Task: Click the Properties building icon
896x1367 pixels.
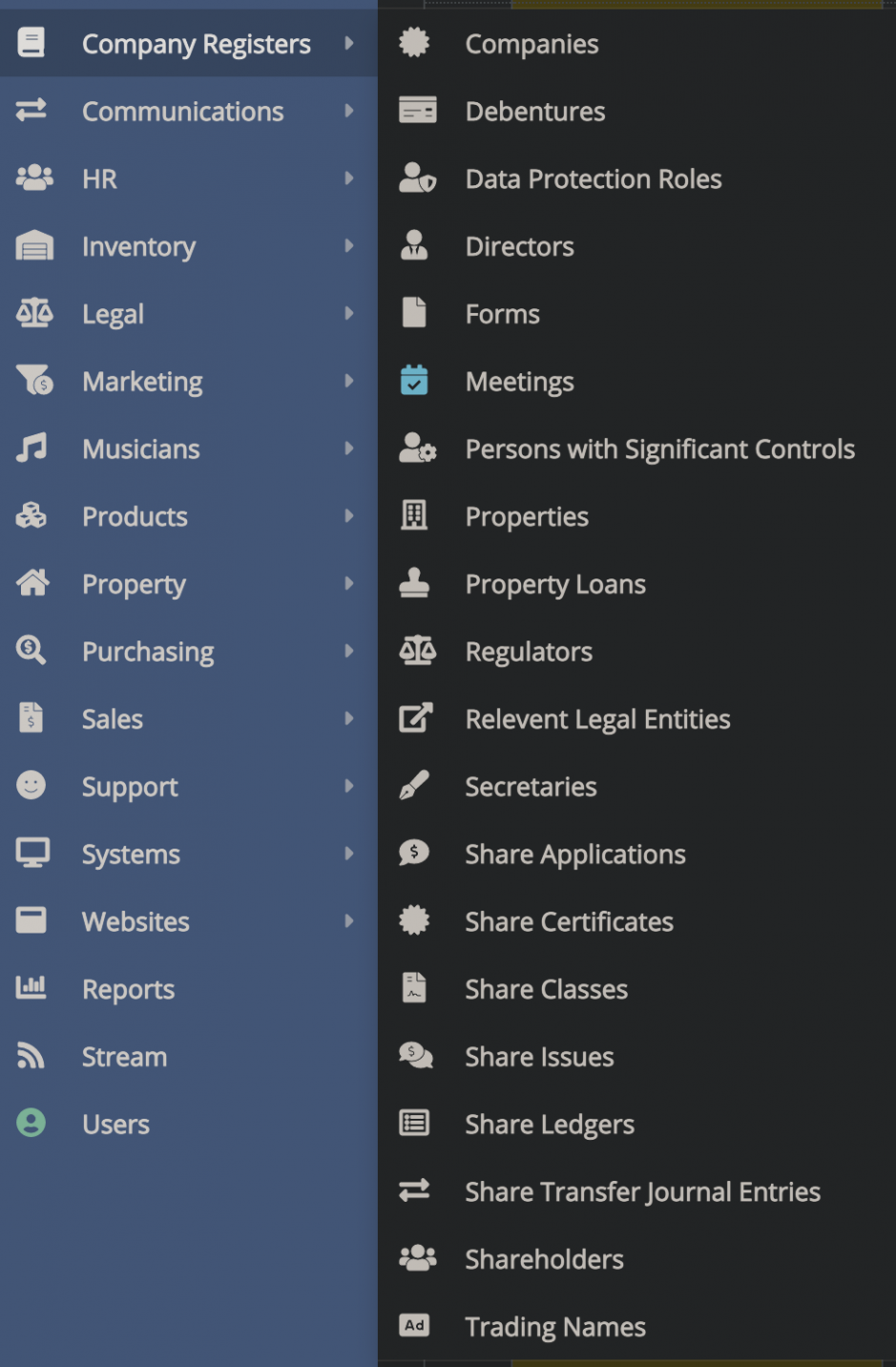Action: (414, 515)
